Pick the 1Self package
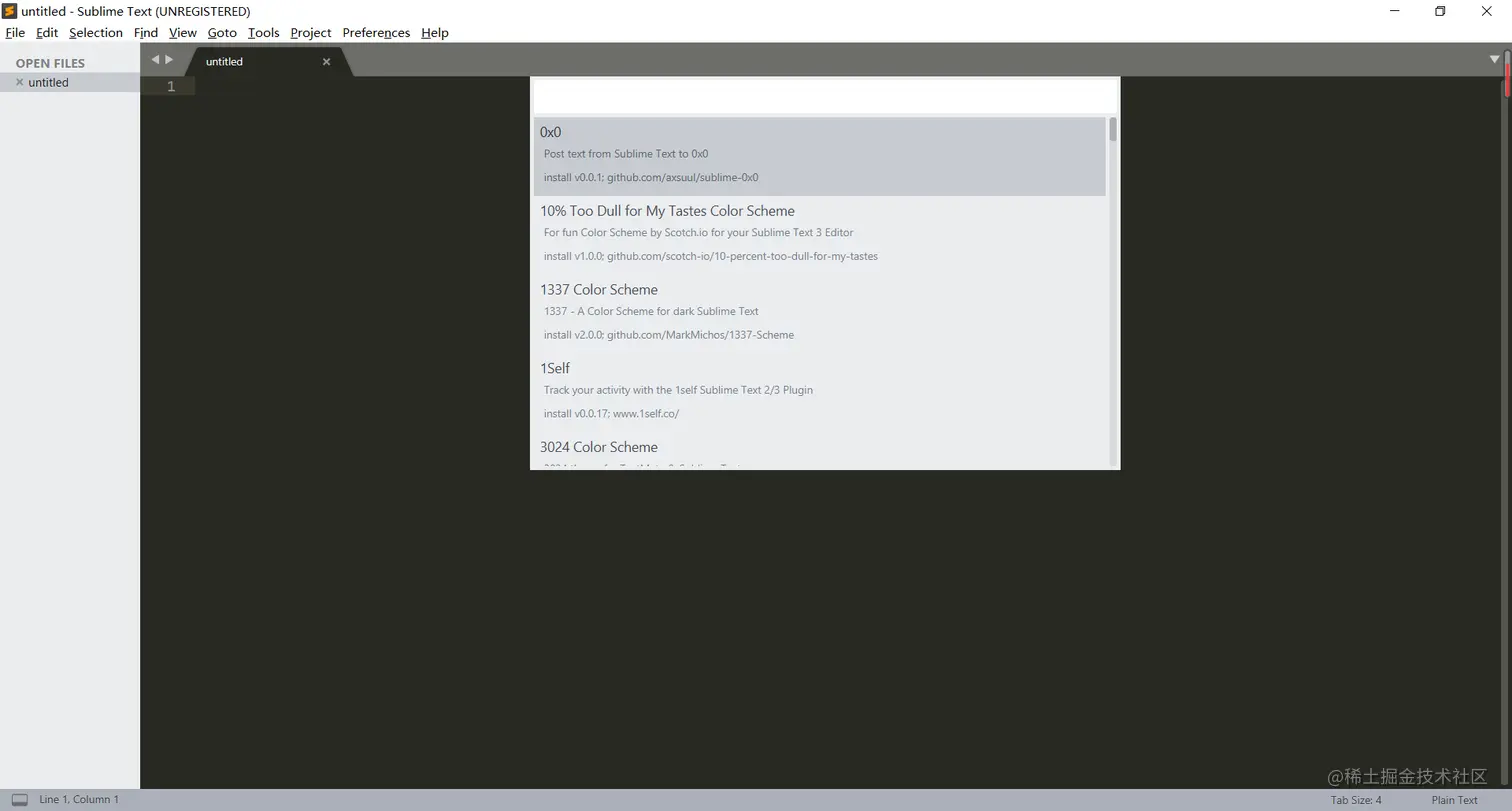The height and width of the screenshot is (811, 1512). tap(819, 391)
